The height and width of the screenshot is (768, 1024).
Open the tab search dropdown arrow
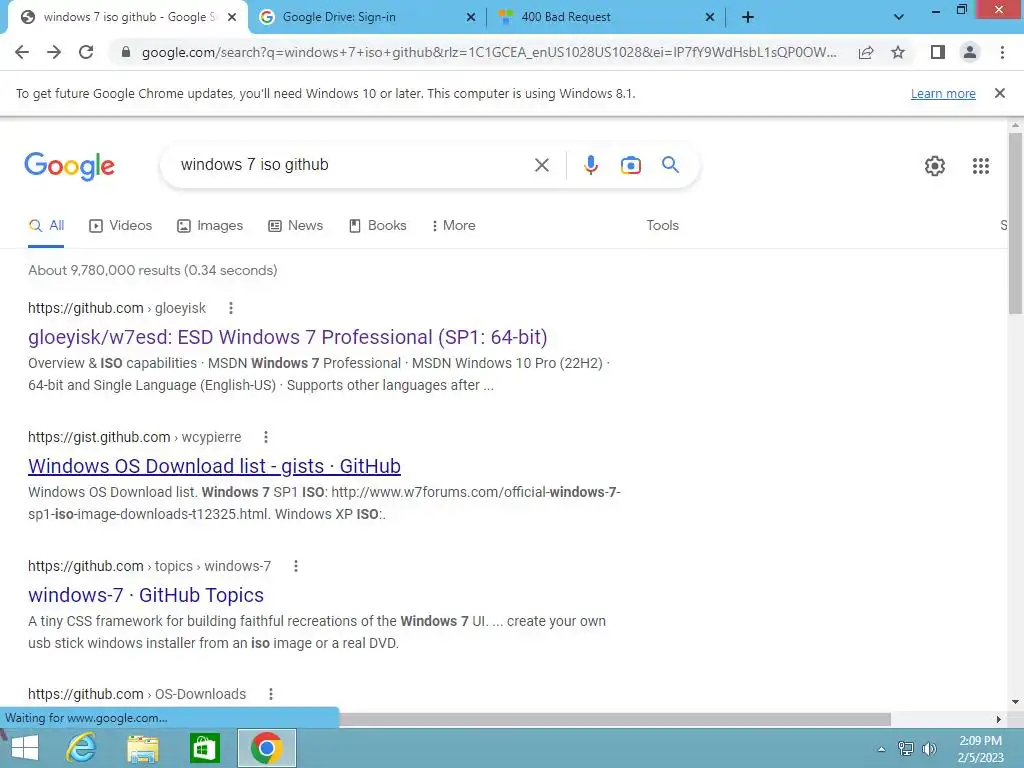point(899,17)
